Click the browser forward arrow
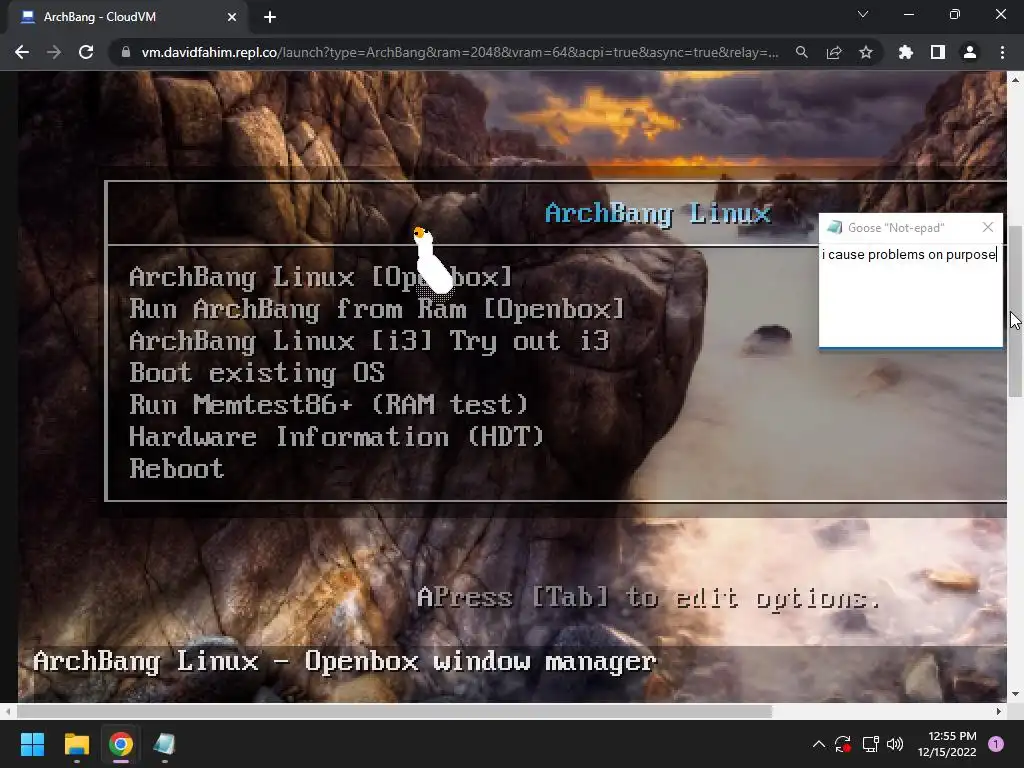 54,52
